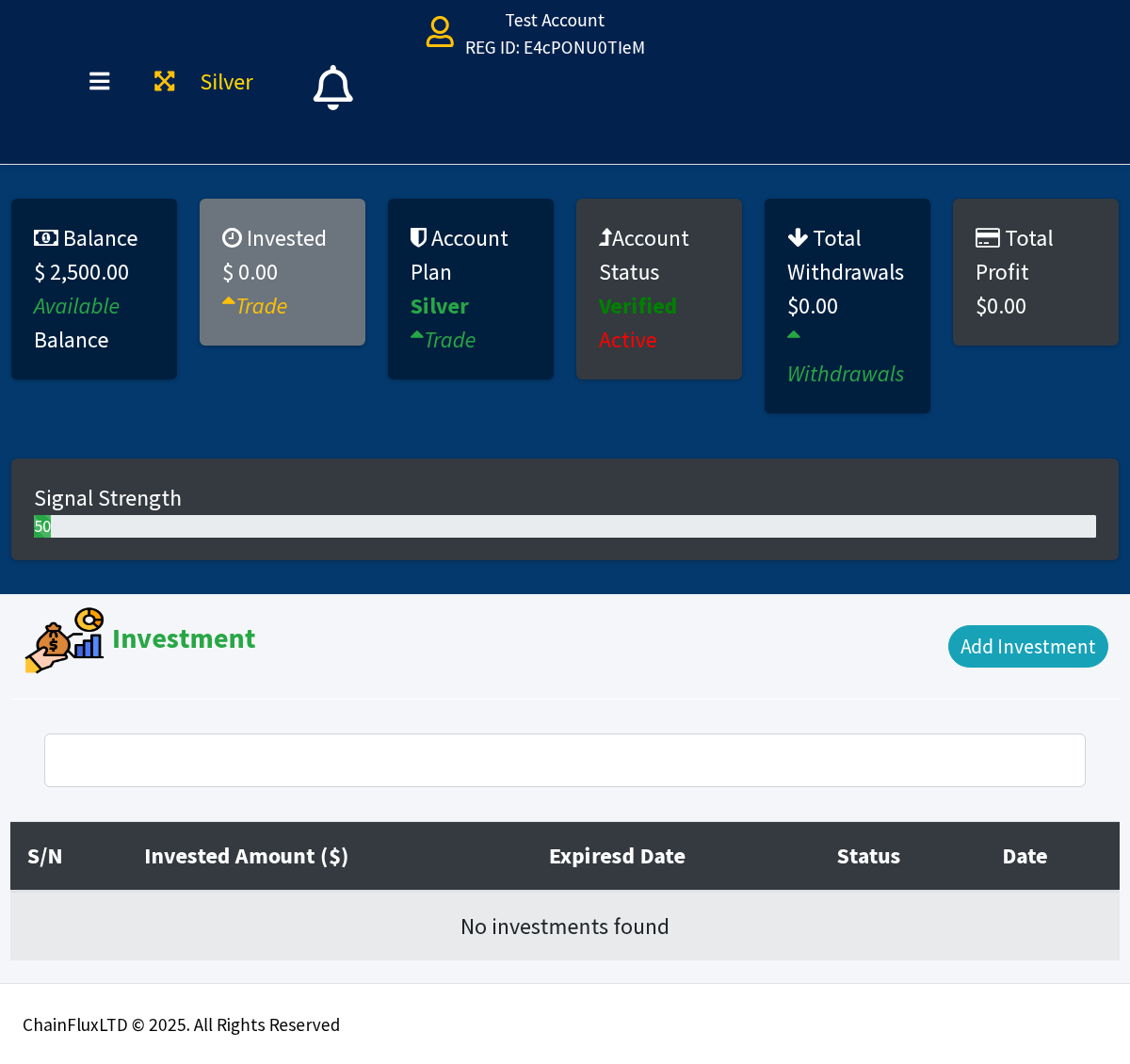This screenshot has height=1064, width=1130.
Task: Click the clock icon beside Invested
Action: tap(232, 238)
